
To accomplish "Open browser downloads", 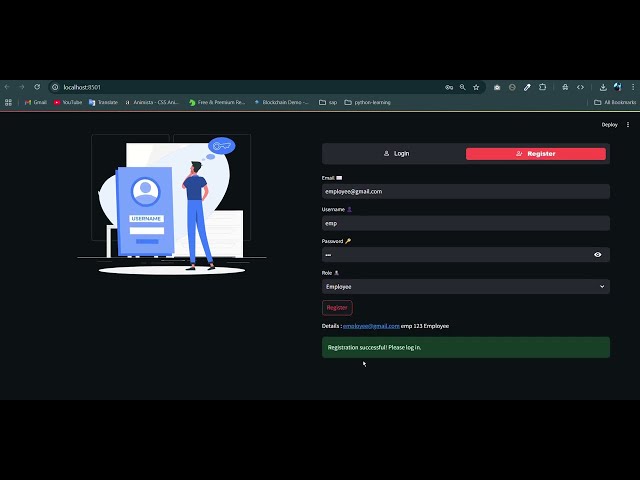I will click(x=603, y=87).
